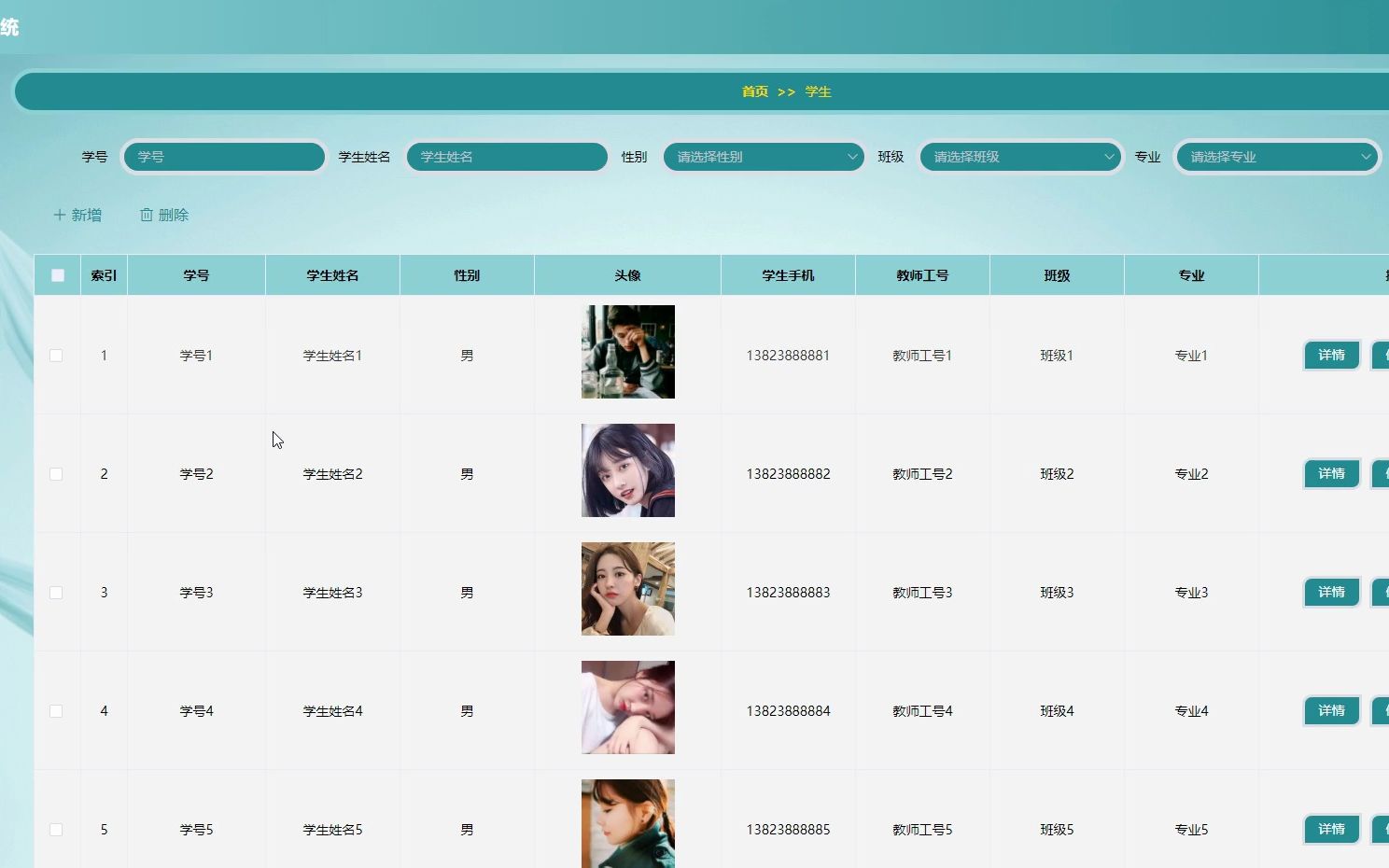1389x868 pixels.
Task: Select phone number 13823888885
Action: 788,830
